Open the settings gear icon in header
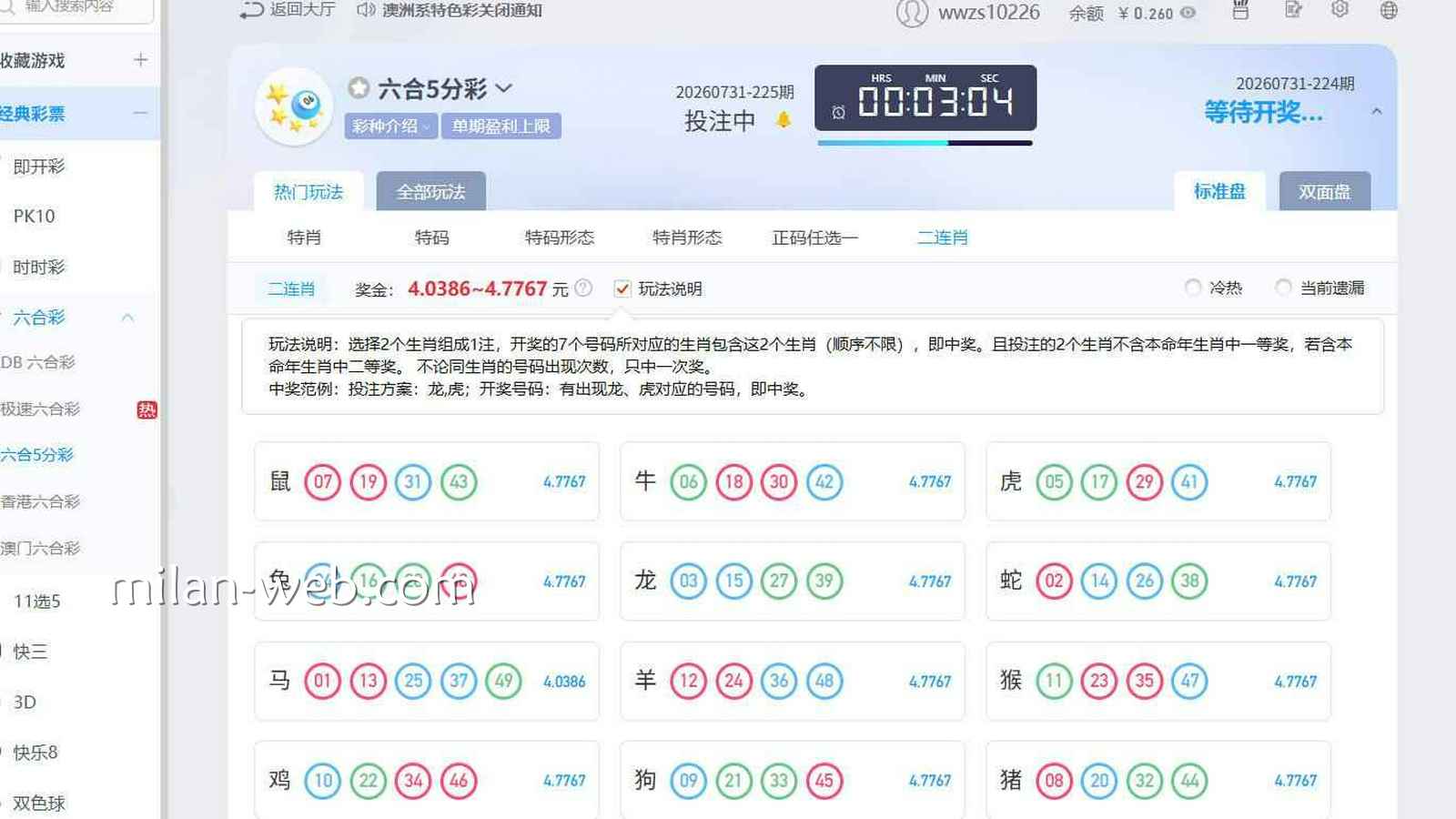 (x=1340, y=10)
